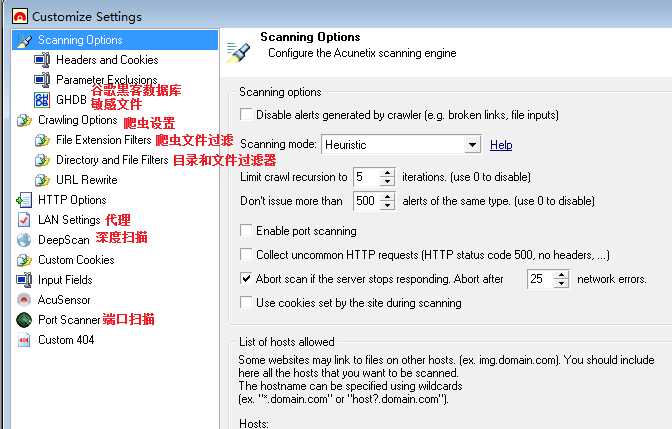Select Directory and File Filters entry
672x429 pixels.
click(x=112, y=160)
